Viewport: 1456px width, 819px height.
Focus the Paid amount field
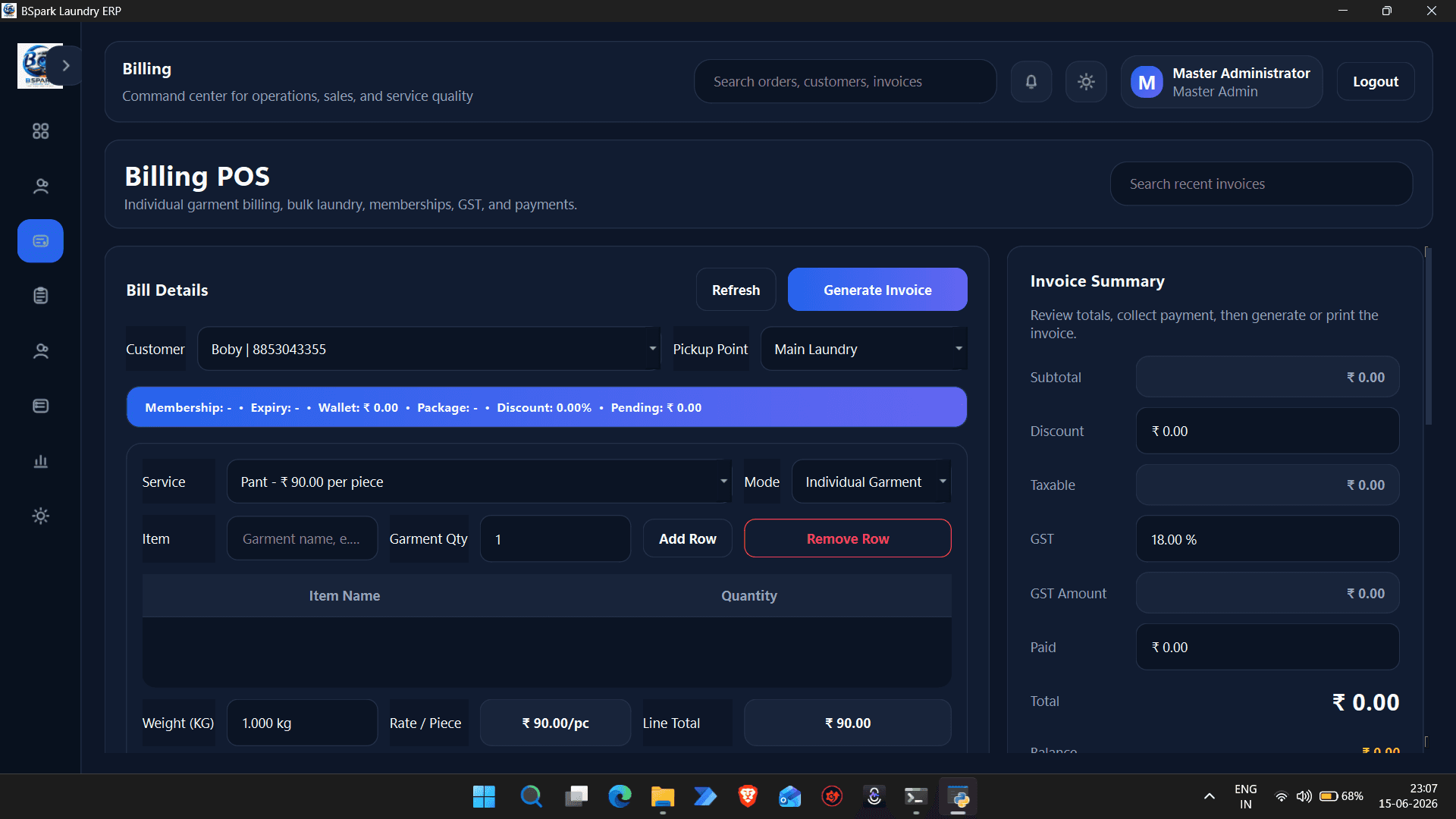coord(1267,647)
